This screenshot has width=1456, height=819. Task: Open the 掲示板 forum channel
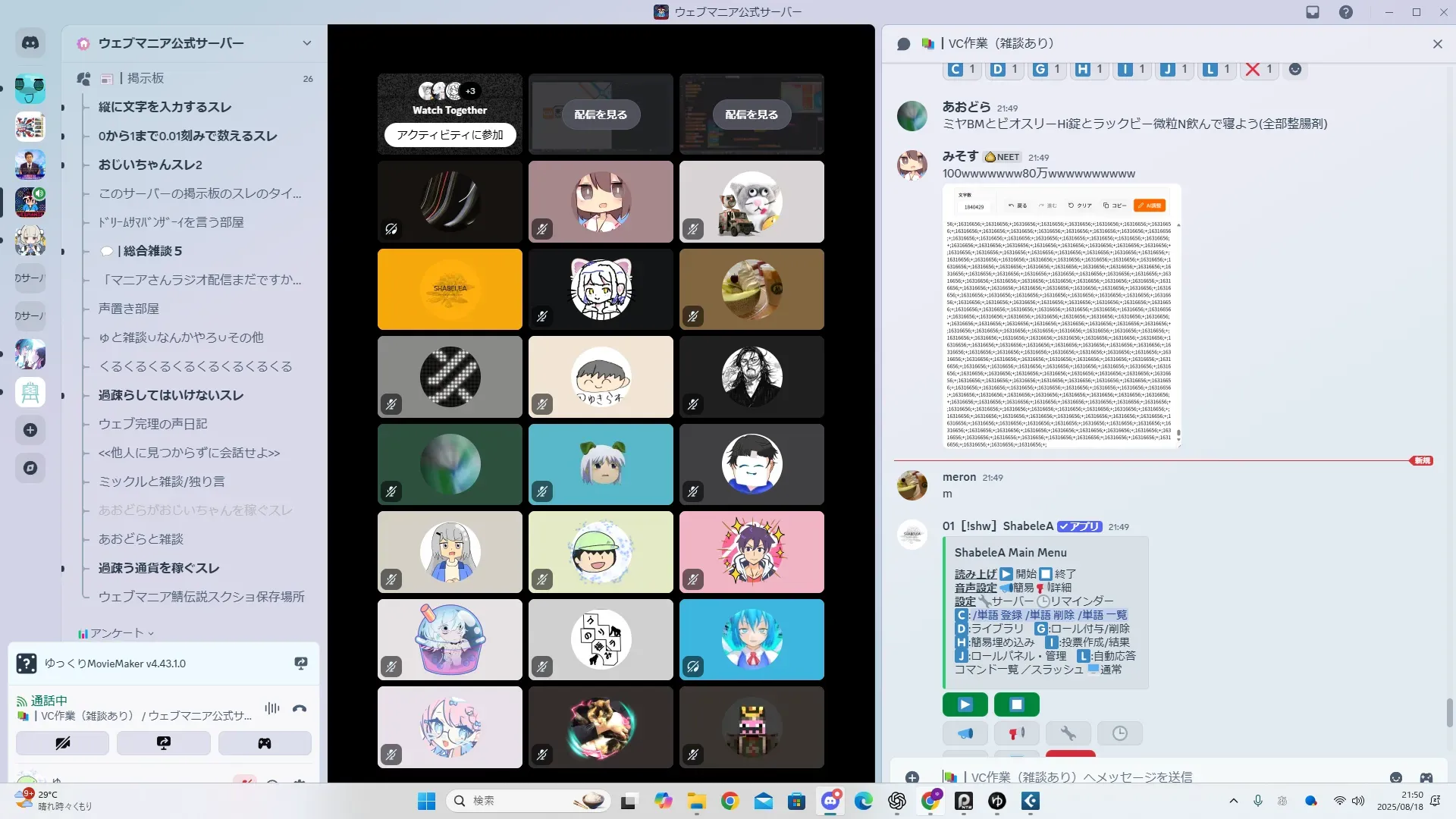coord(145,78)
